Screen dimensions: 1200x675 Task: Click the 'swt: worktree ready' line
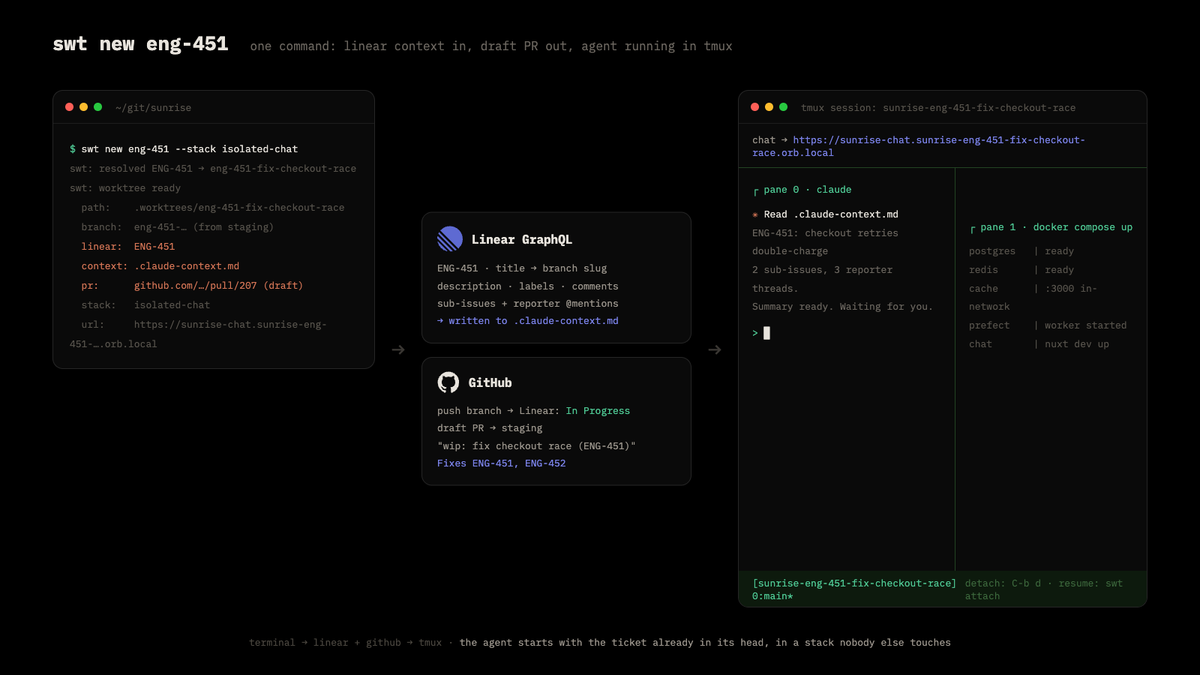click(125, 188)
